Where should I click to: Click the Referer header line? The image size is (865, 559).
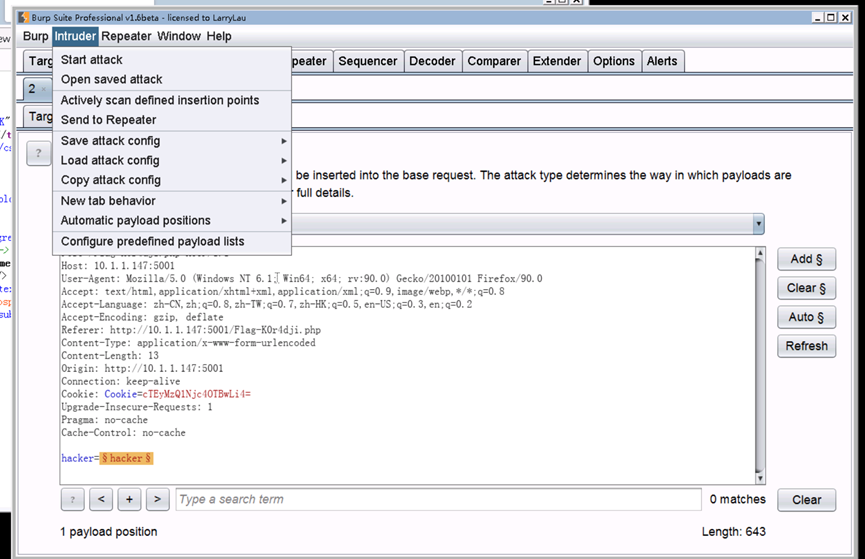click(191, 330)
